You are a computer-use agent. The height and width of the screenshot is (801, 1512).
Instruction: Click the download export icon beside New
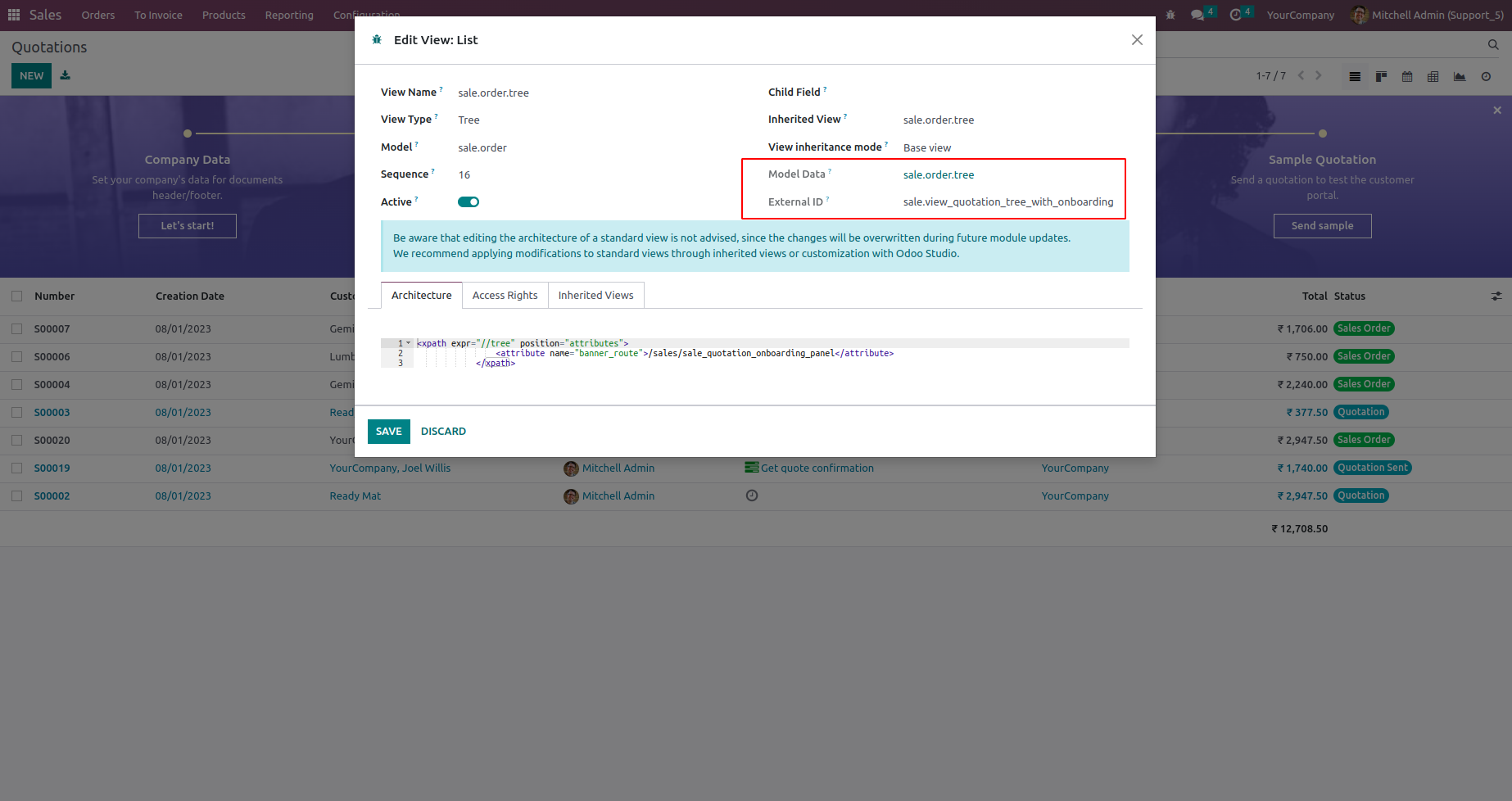[x=66, y=75]
